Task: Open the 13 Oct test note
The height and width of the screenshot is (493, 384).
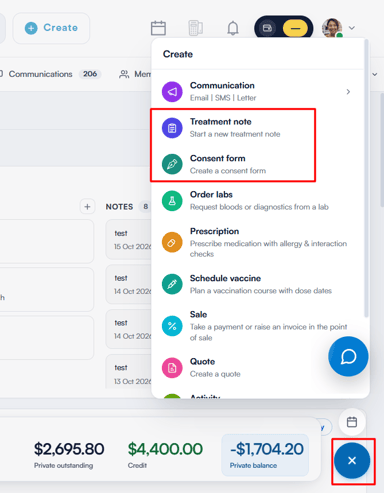Action: pyautogui.click(x=129, y=372)
